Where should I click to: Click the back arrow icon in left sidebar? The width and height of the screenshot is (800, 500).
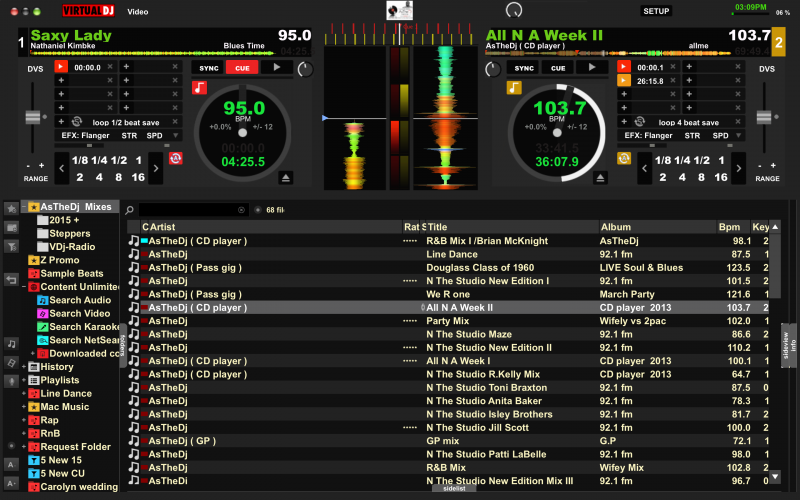(x=11, y=279)
